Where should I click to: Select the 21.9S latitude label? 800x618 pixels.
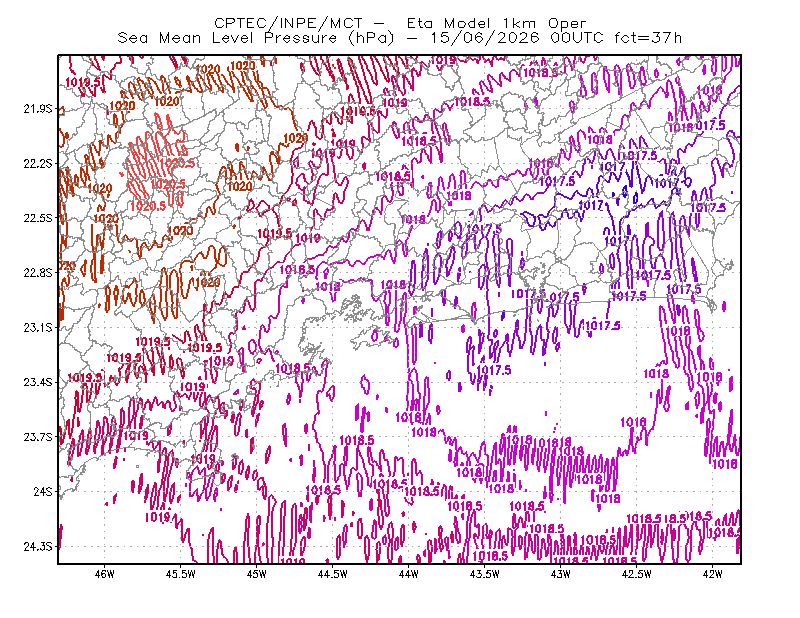pyautogui.click(x=38, y=109)
